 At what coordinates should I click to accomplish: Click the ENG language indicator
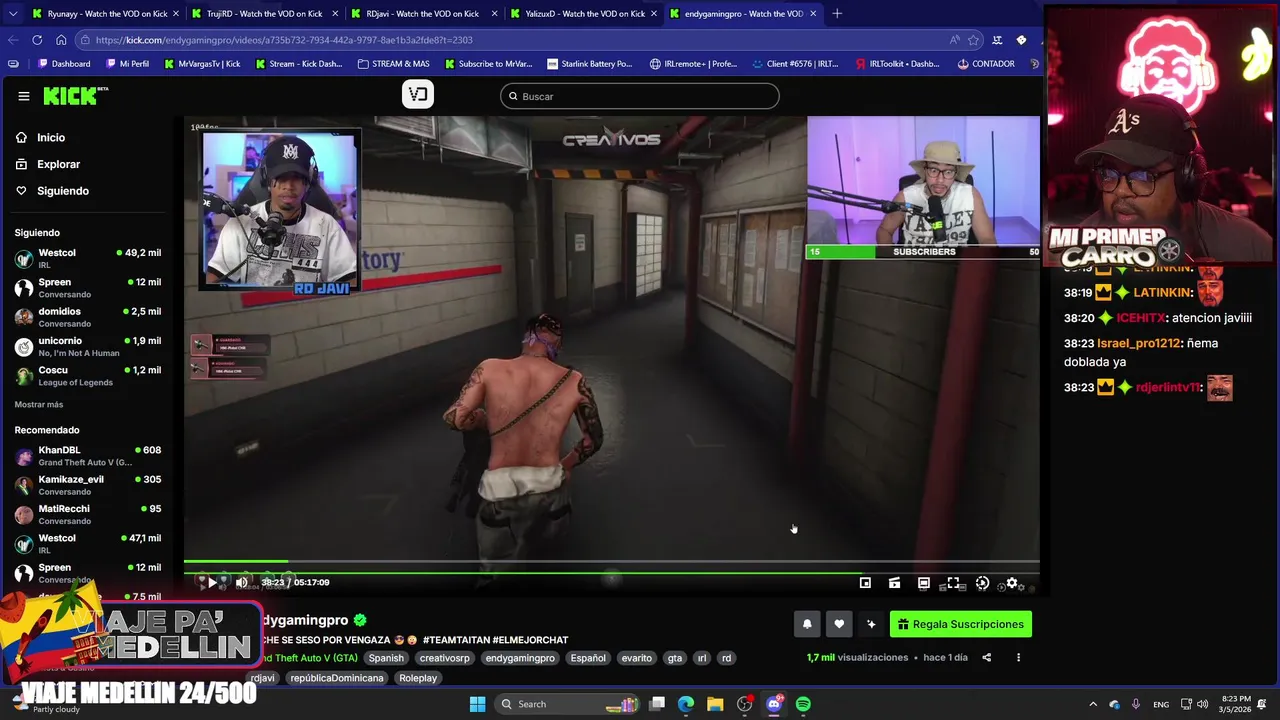1161,704
